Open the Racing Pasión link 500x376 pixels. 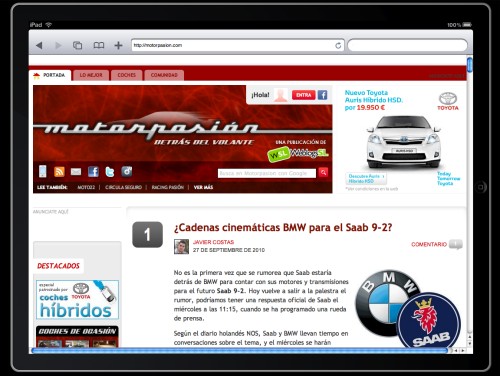(168, 187)
